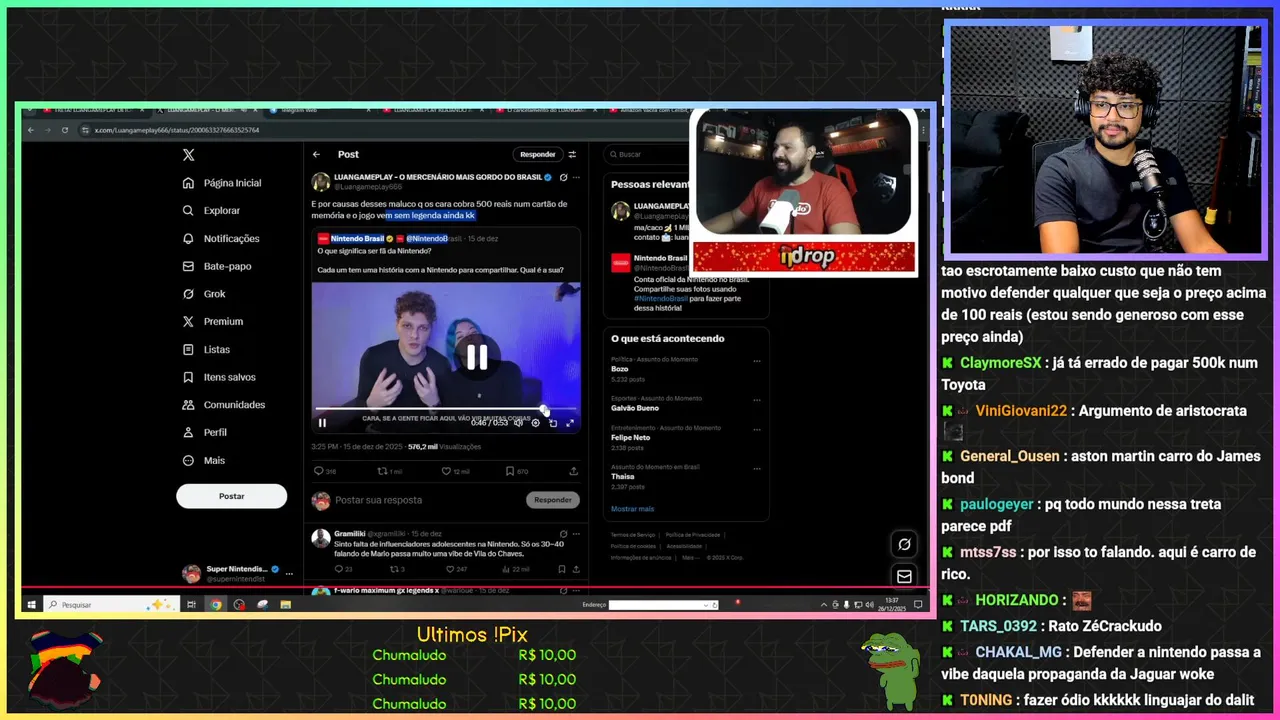Click large center pause overlay on video
Image resolution: width=1280 pixels, height=720 pixels.
tap(477, 356)
